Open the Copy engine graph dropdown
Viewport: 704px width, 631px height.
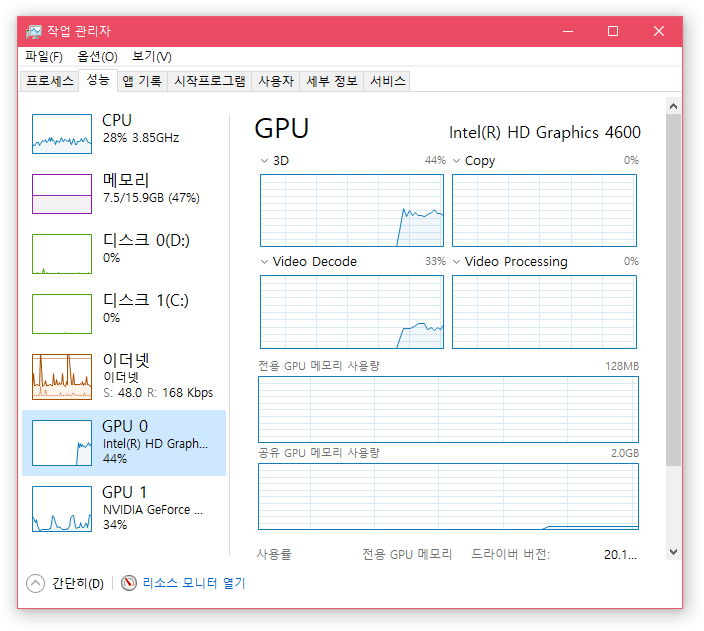coord(457,161)
